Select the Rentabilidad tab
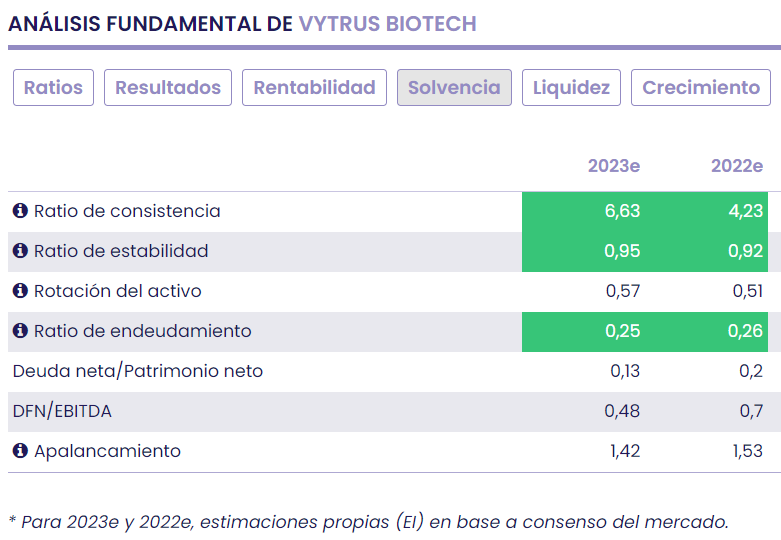 coord(314,88)
